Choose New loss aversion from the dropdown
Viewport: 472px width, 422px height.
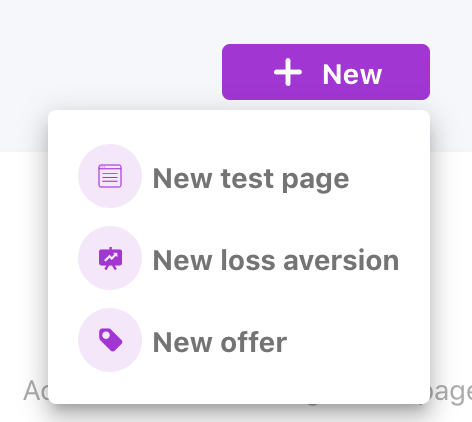tap(239, 258)
